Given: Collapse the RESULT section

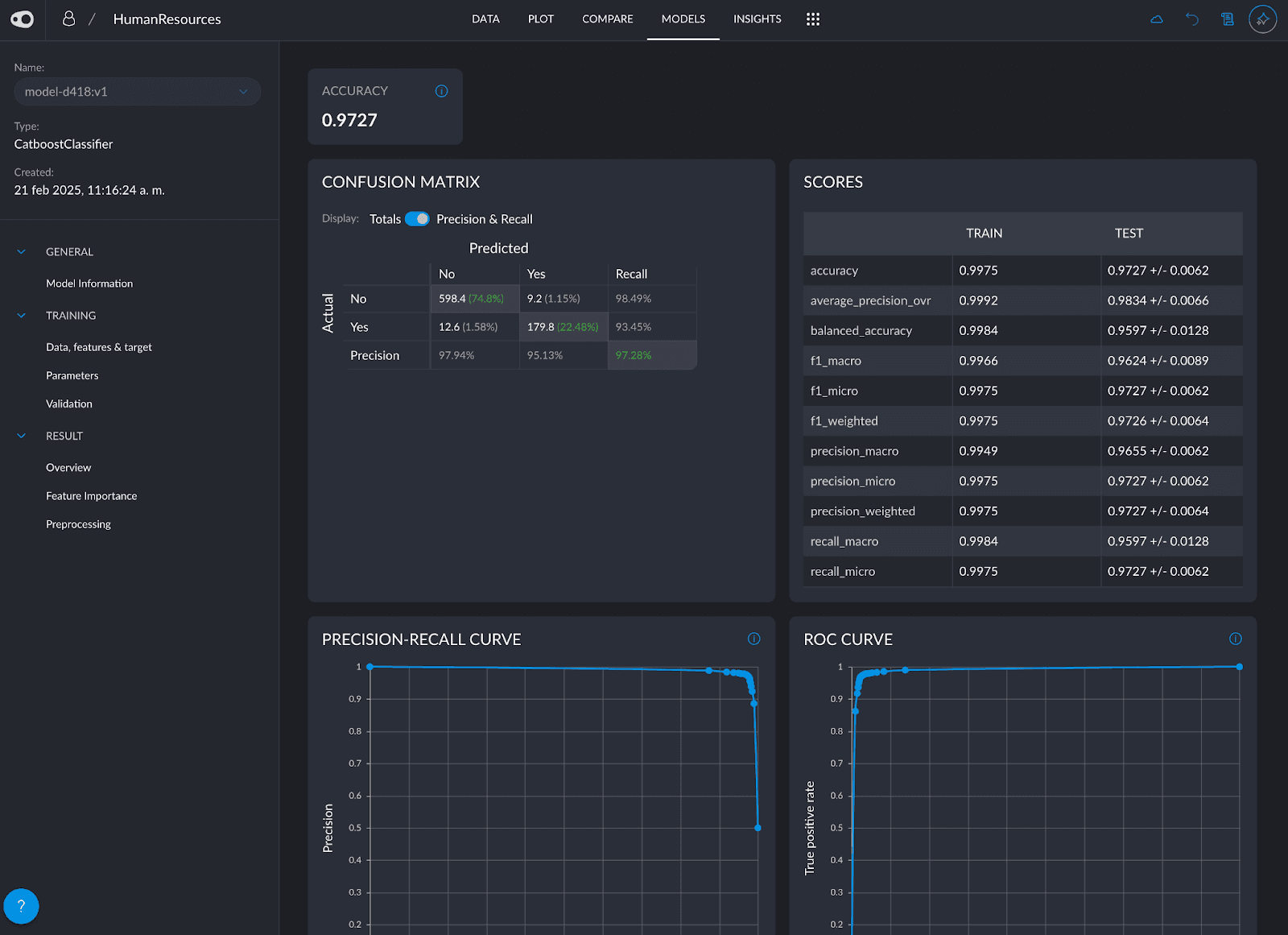Looking at the screenshot, I should pos(22,436).
